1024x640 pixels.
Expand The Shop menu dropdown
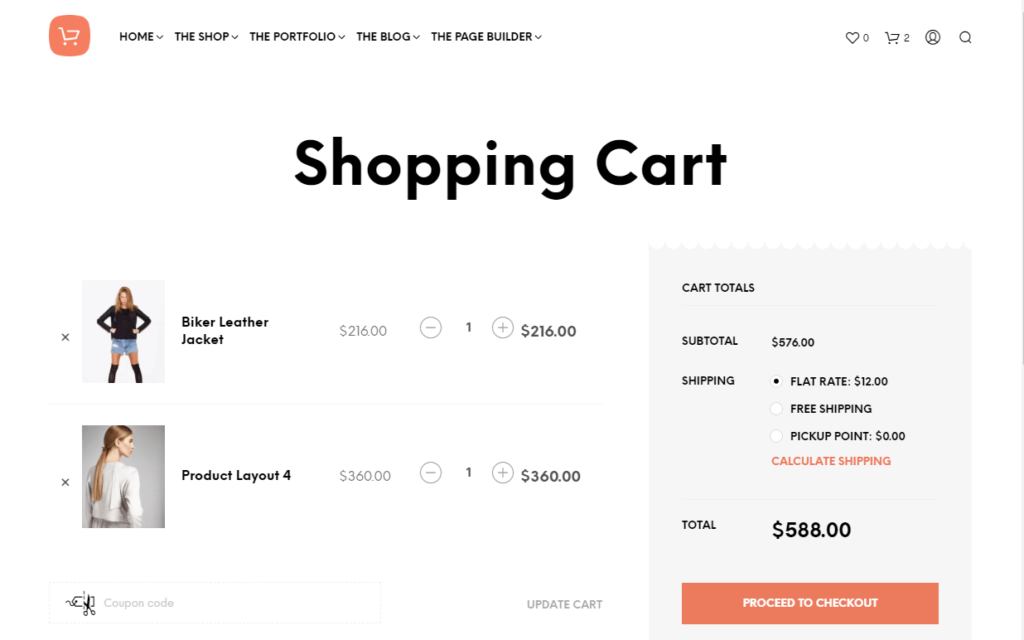(x=206, y=37)
